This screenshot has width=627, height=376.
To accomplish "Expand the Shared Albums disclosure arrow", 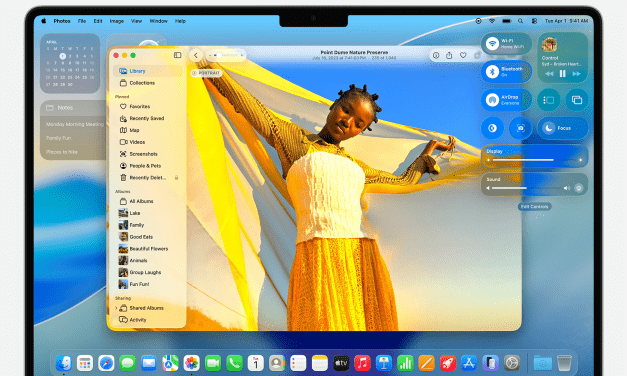I will tap(116, 308).
